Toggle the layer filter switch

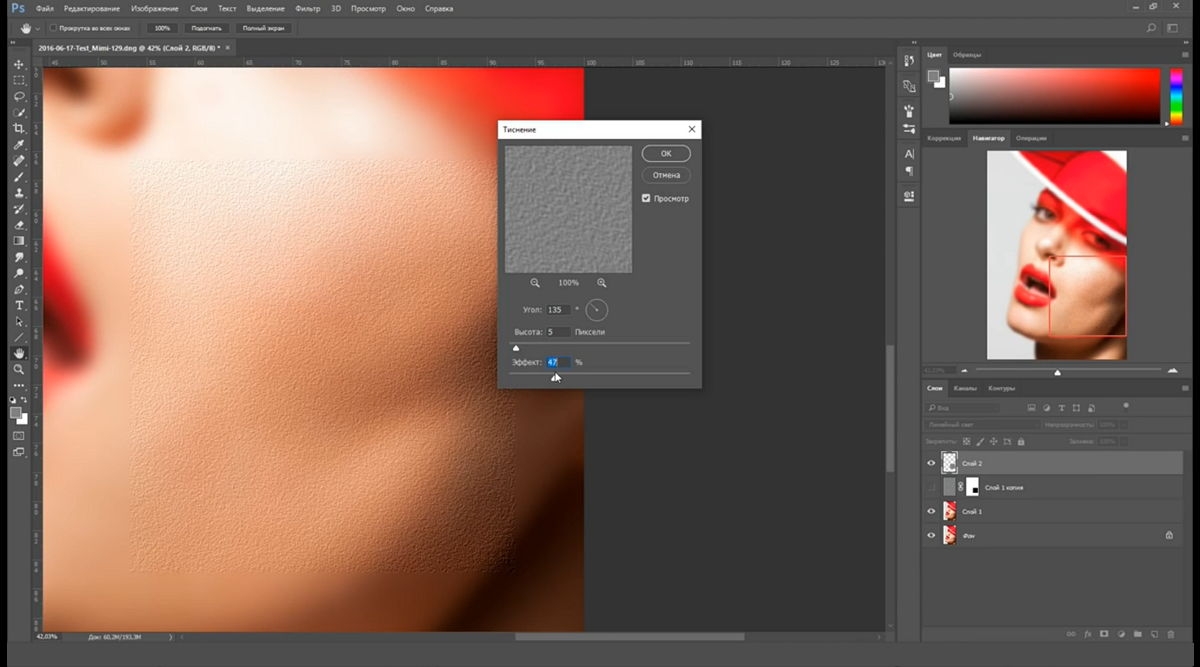click(1126, 406)
